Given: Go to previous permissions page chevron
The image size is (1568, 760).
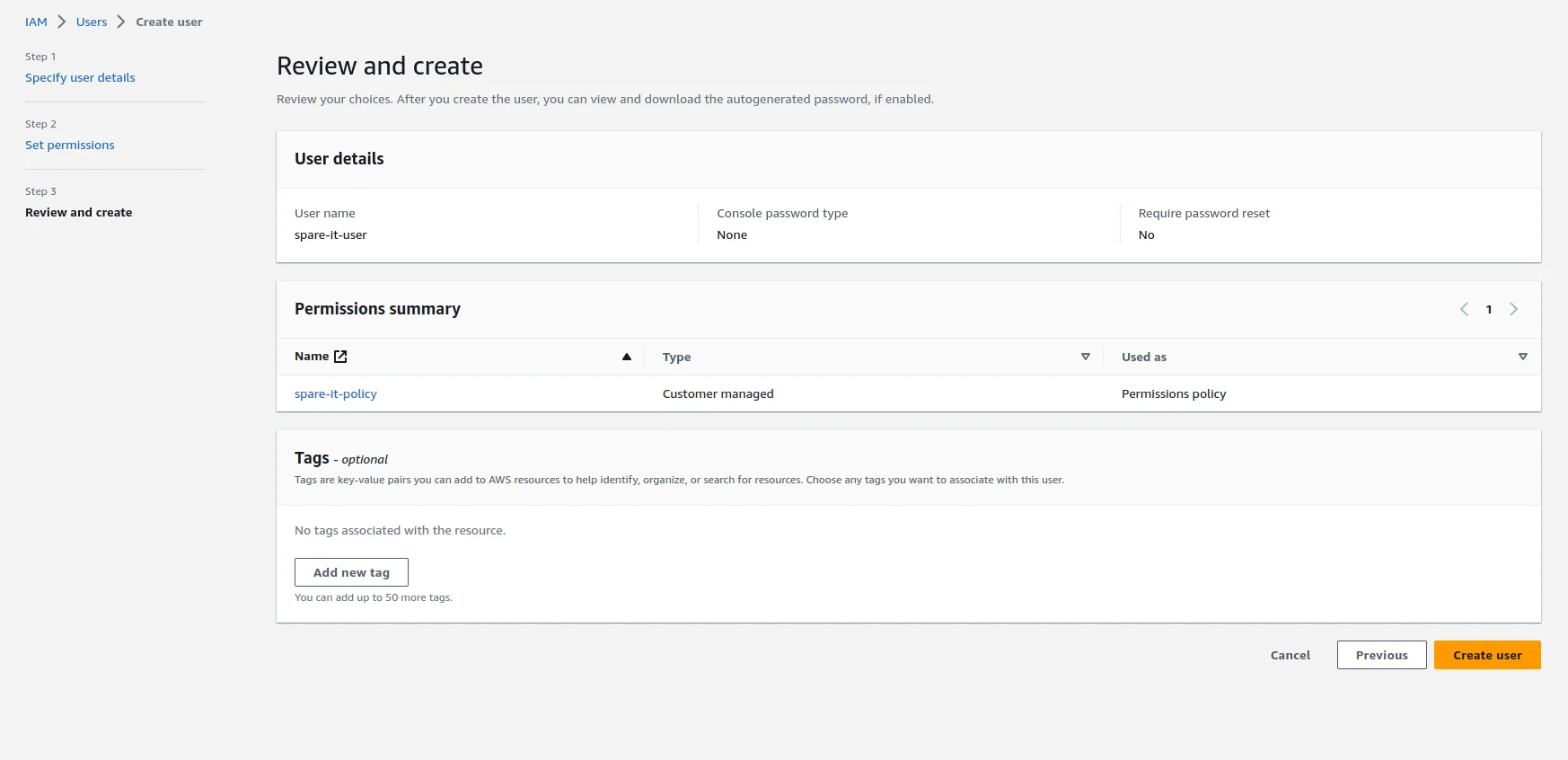Looking at the screenshot, I should pos(1464,309).
